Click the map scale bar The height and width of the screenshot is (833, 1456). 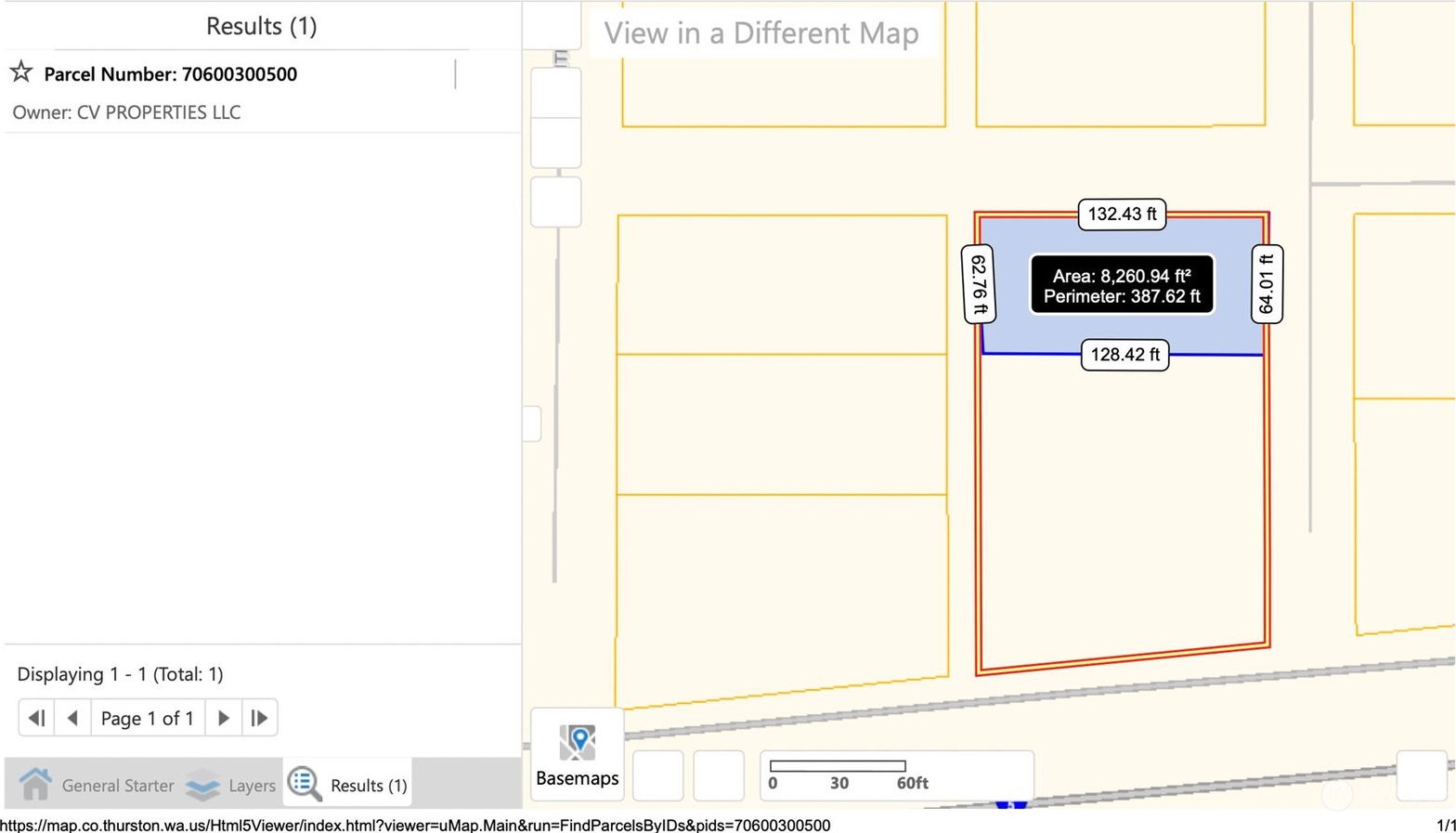(897, 775)
